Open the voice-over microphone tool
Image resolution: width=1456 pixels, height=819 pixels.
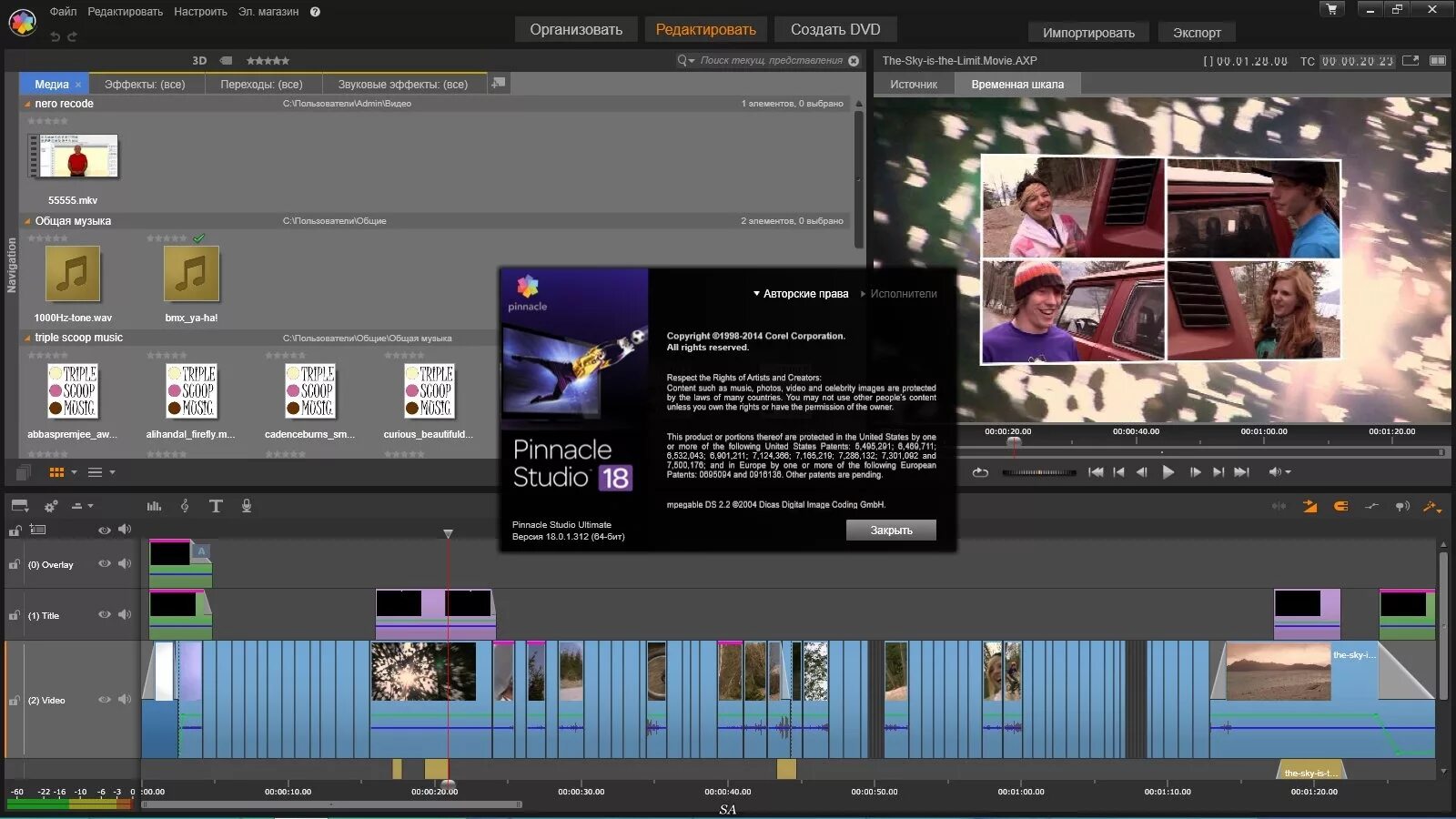coord(247,506)
